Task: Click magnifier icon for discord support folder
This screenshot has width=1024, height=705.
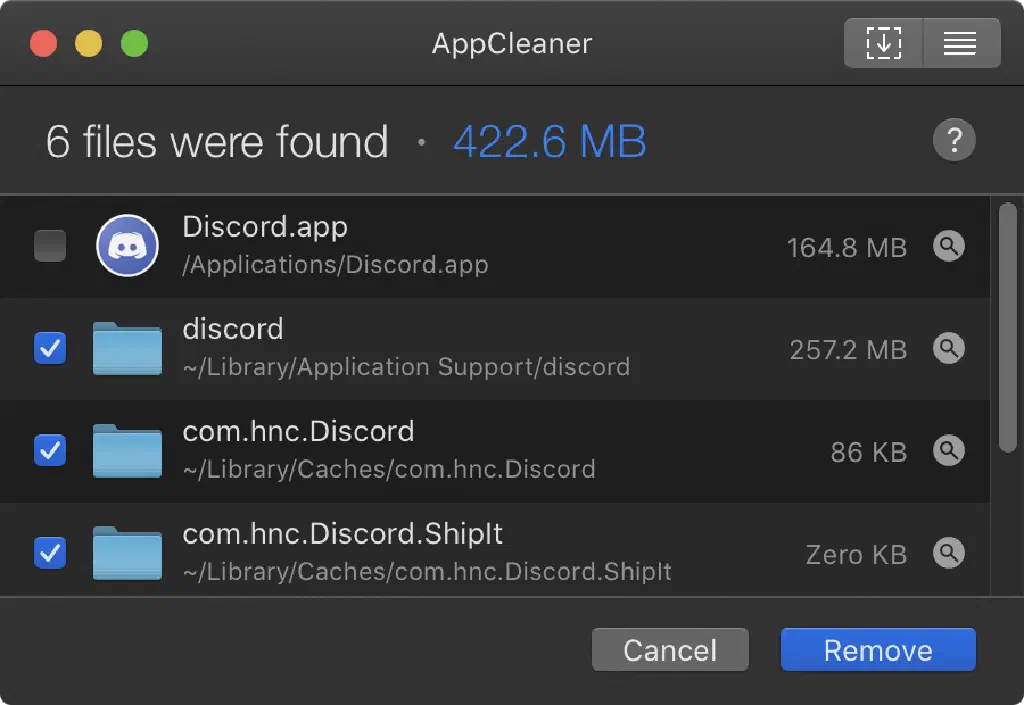Action: (x=948, y=348)
